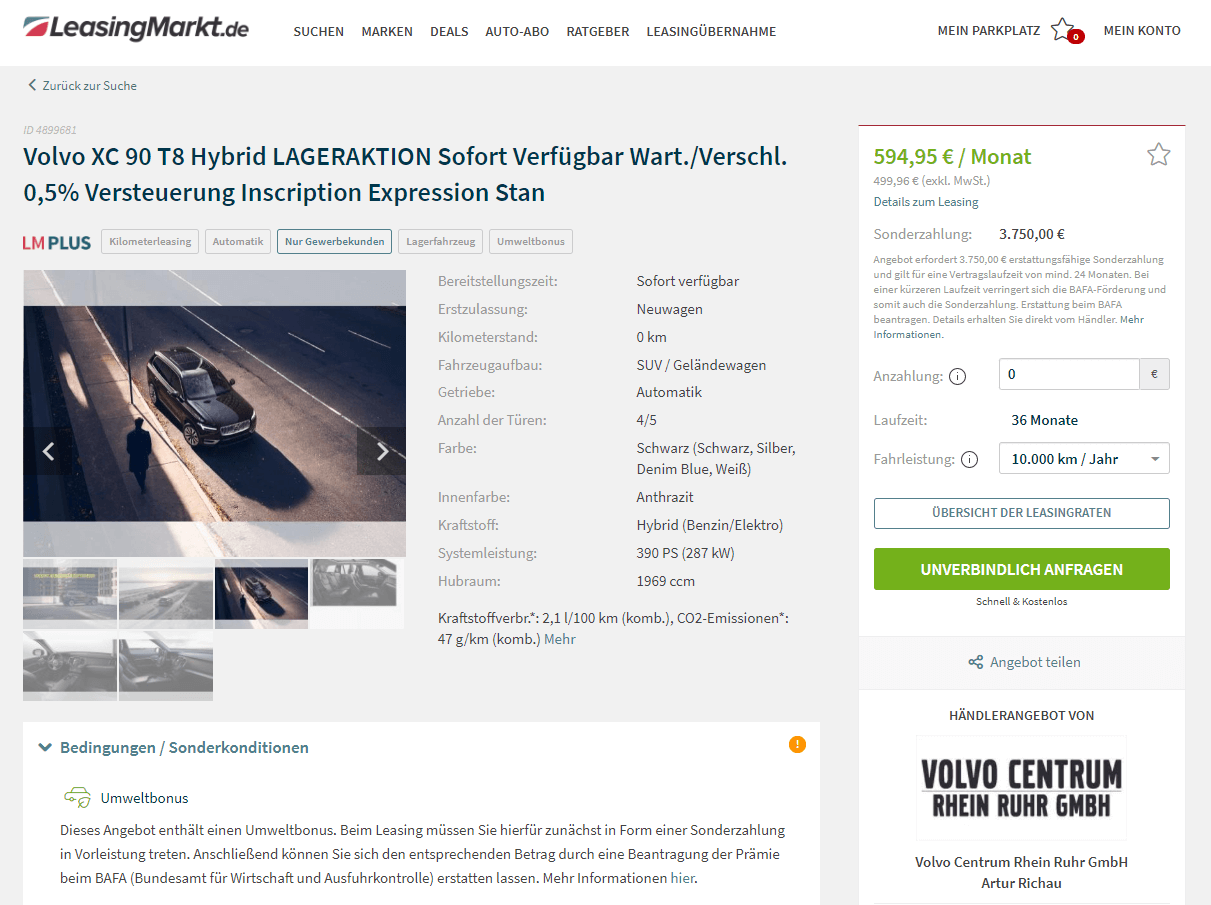Click the UNVERBINDLICH ANFRAGEN button
The width and height of the screenshot is (1211, 905).
coord(1021,569)
